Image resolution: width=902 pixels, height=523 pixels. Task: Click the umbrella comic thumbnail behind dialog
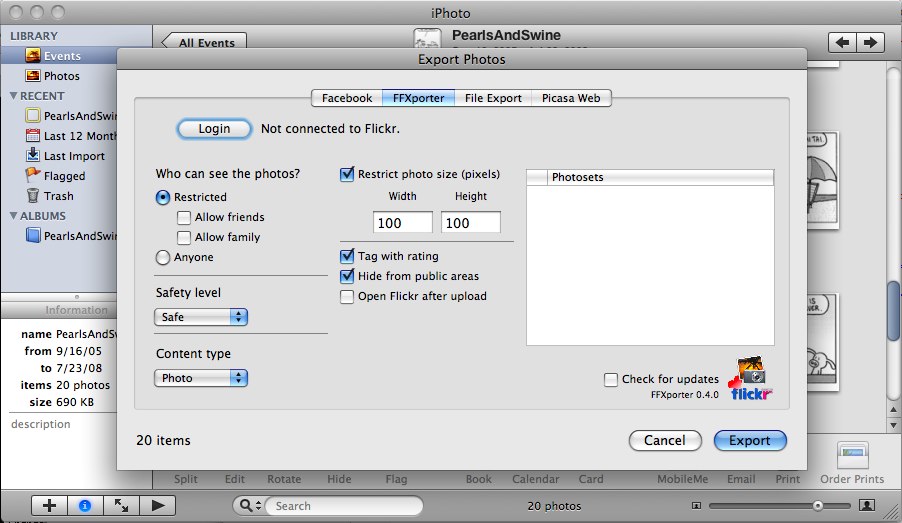tap(823, 181)
